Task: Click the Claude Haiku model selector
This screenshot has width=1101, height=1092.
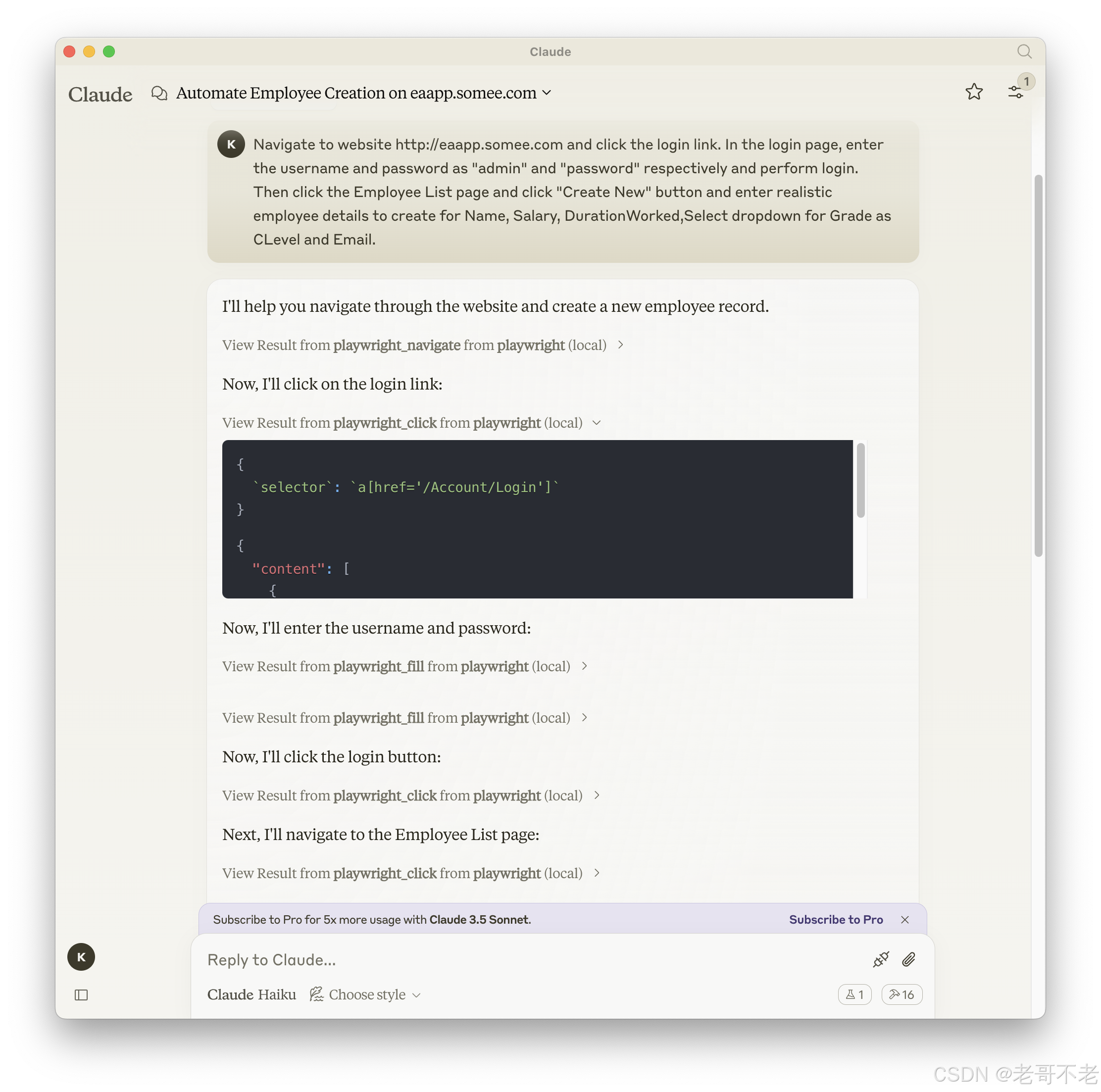Action: [251, 994]
